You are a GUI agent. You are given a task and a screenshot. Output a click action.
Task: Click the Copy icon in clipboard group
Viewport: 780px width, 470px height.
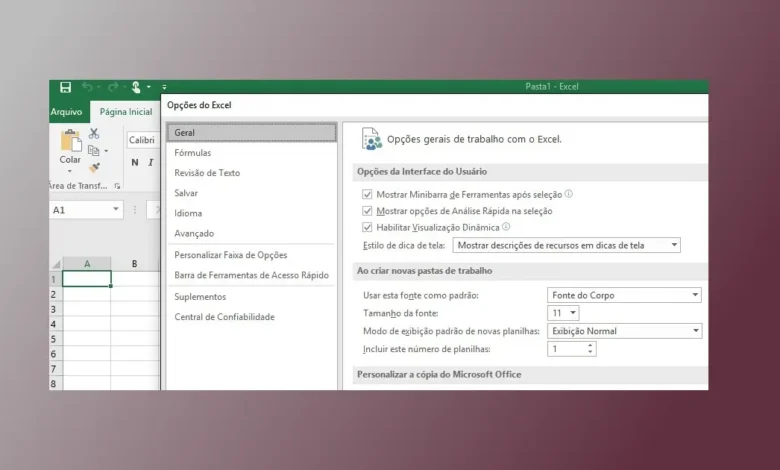click(x=94, y=150)
